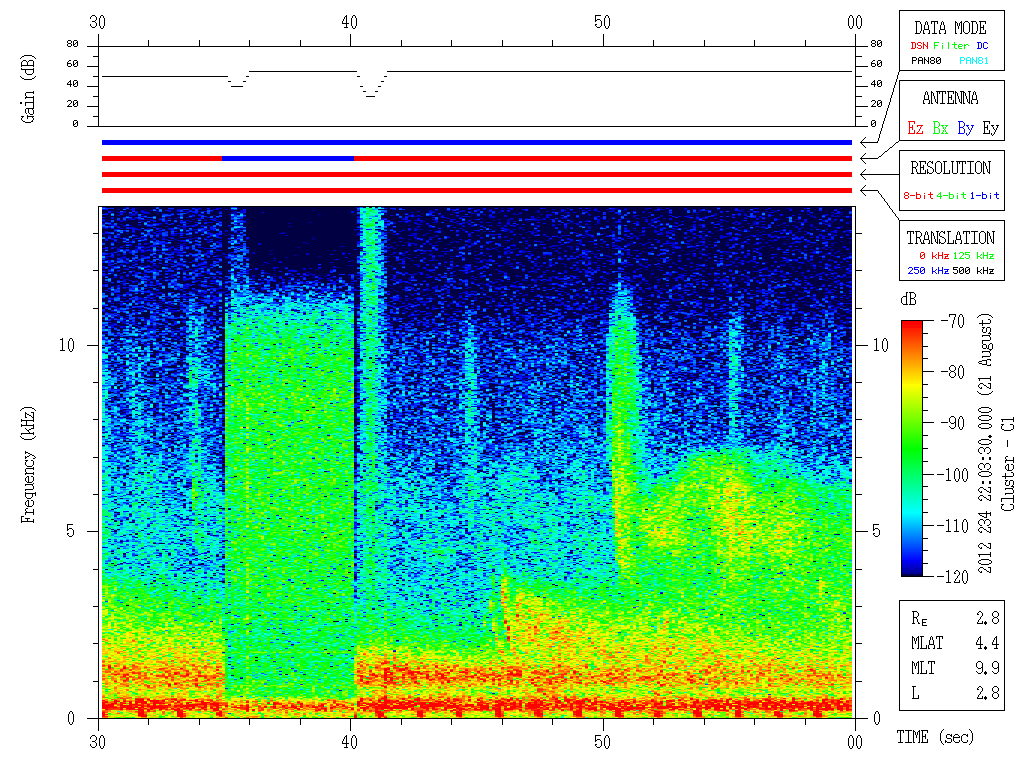Click the PAN81 label in Data Mode legend
Image resolution: width=1024 pixels, height=768 pixels.
[x=974, y=61]
